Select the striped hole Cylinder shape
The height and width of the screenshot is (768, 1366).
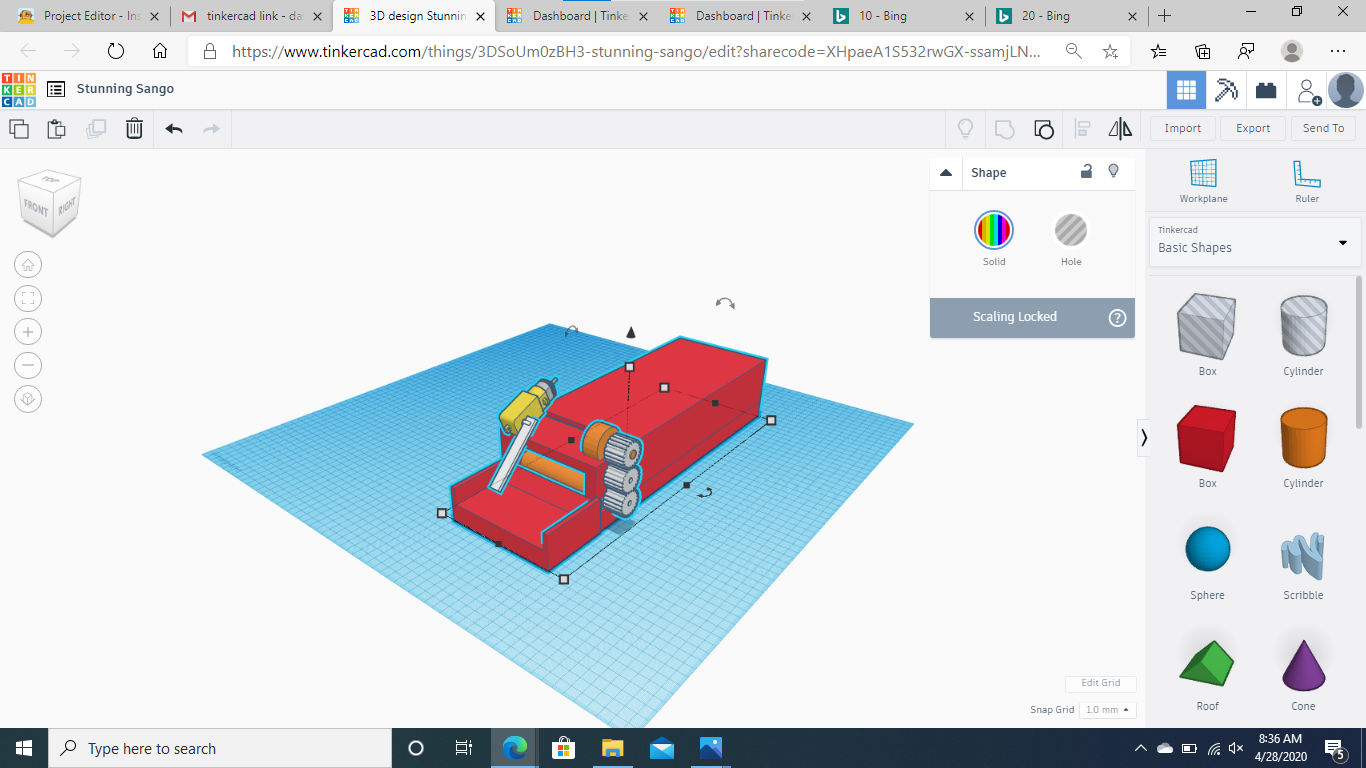(1303, 327)
